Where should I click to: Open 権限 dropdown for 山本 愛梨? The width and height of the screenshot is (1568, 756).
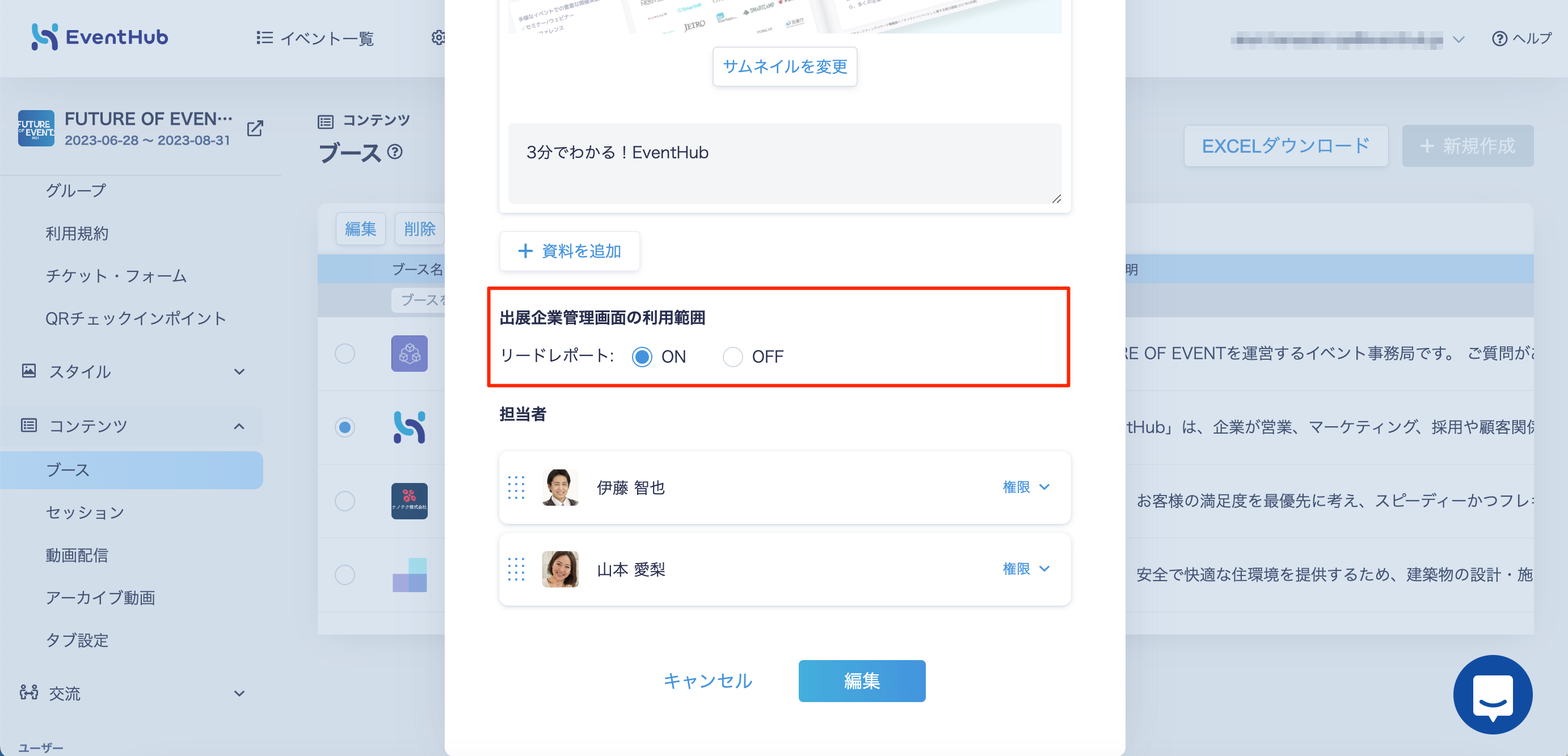click(1026, 568)
